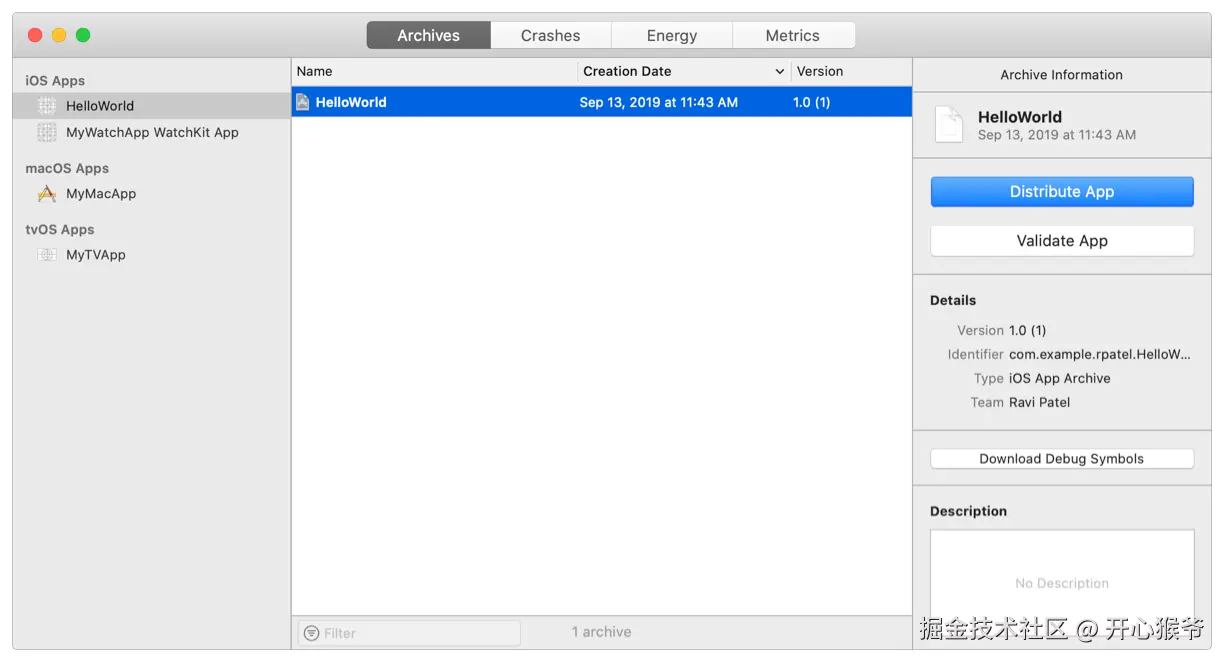1224x662 pixels.
Task: Select HelloWorld under iOS Apps
Action: tap(152, 106)
